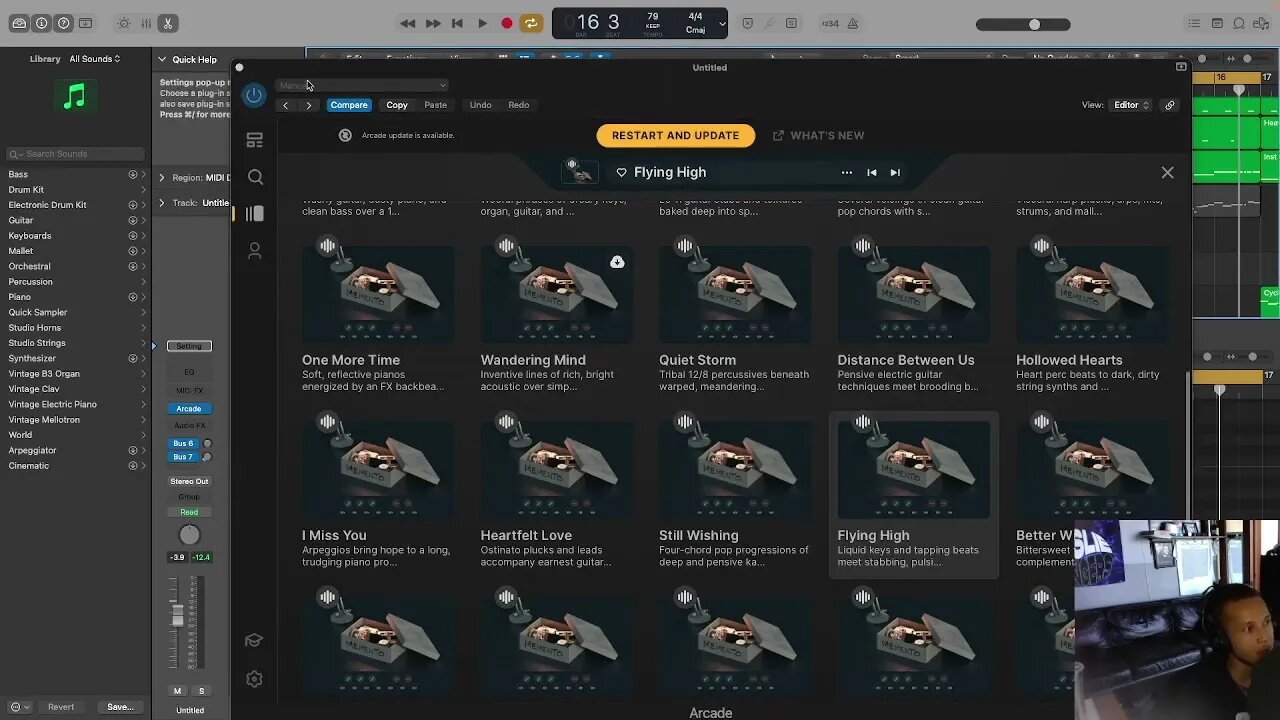The height and width of the screenshot is (720, 1280).
Task: Click RESTART AND UPDATE button
Action: [675, 135]
